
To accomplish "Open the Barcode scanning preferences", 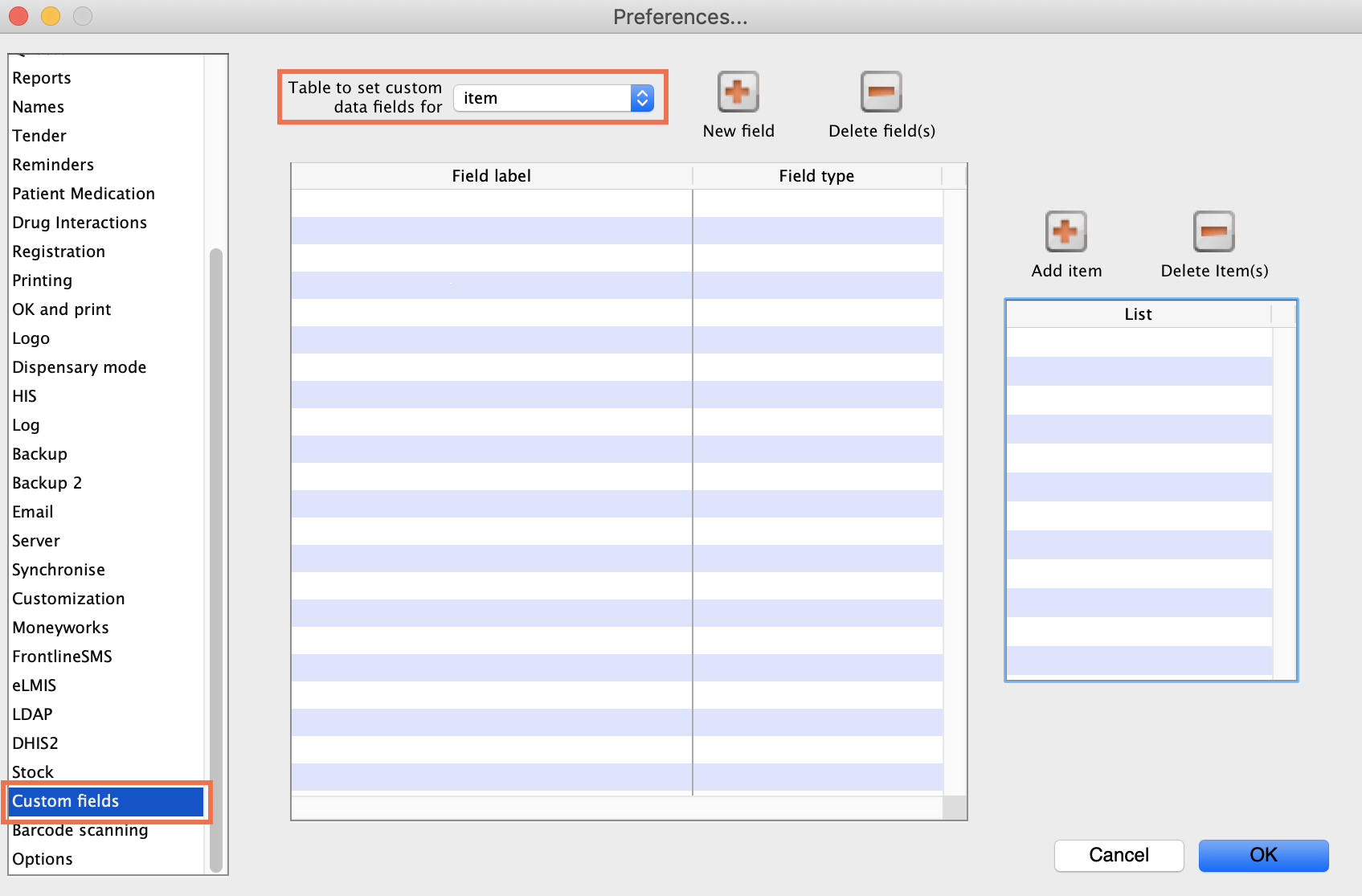I will click(80, 830).
